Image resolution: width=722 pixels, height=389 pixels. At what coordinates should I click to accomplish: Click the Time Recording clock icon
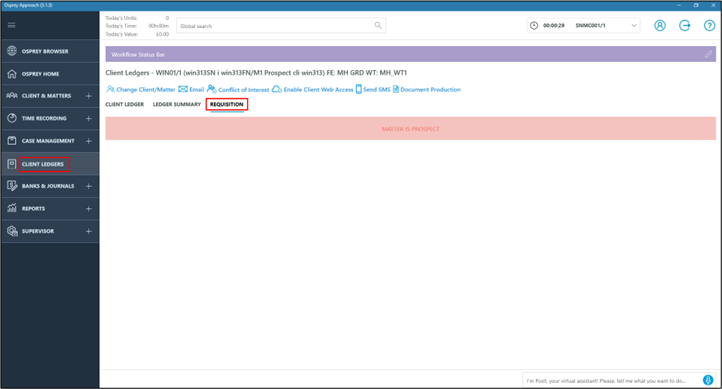[12, 118]
